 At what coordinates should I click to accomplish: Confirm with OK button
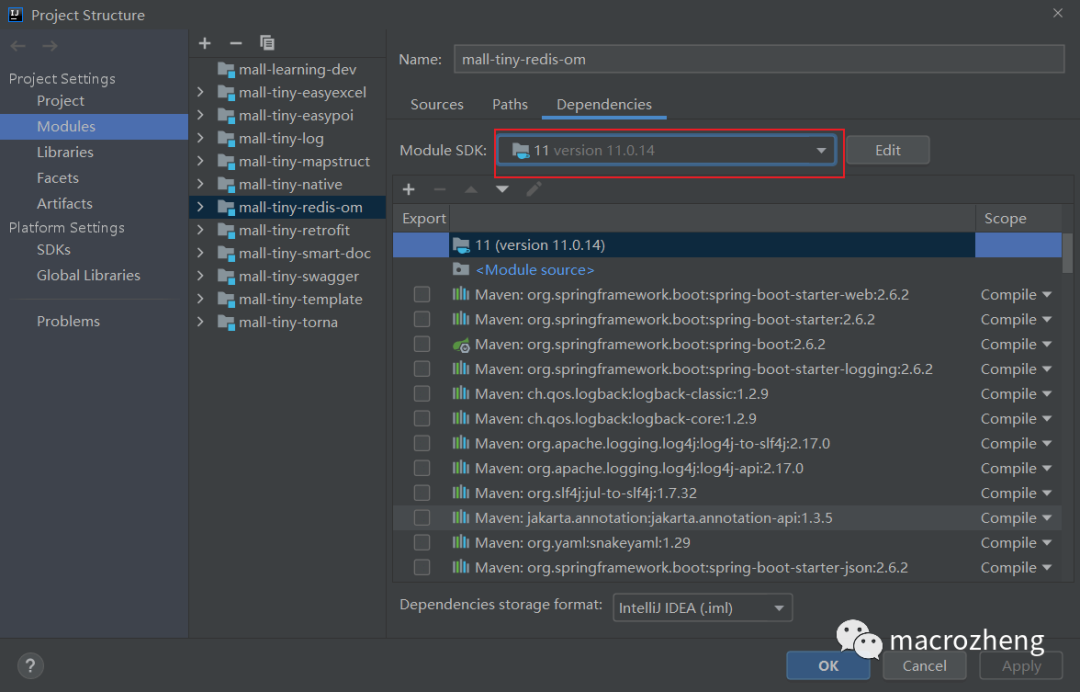click(x=828, y=666)
